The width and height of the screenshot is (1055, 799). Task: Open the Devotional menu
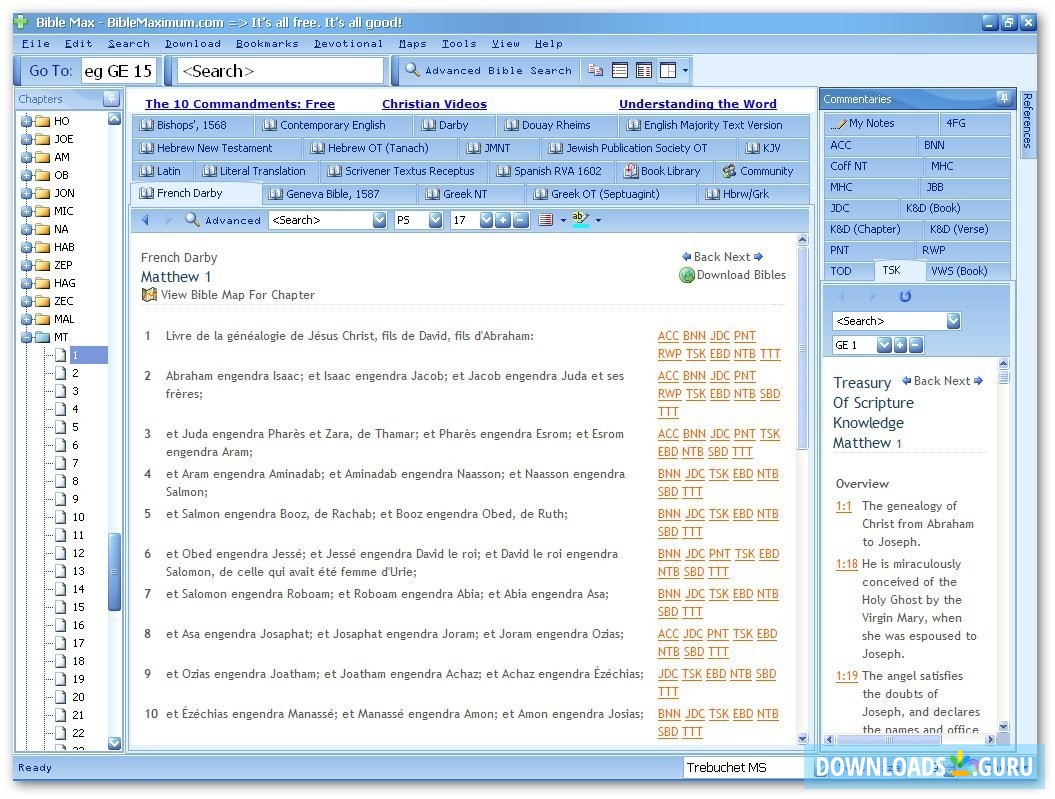348,44
